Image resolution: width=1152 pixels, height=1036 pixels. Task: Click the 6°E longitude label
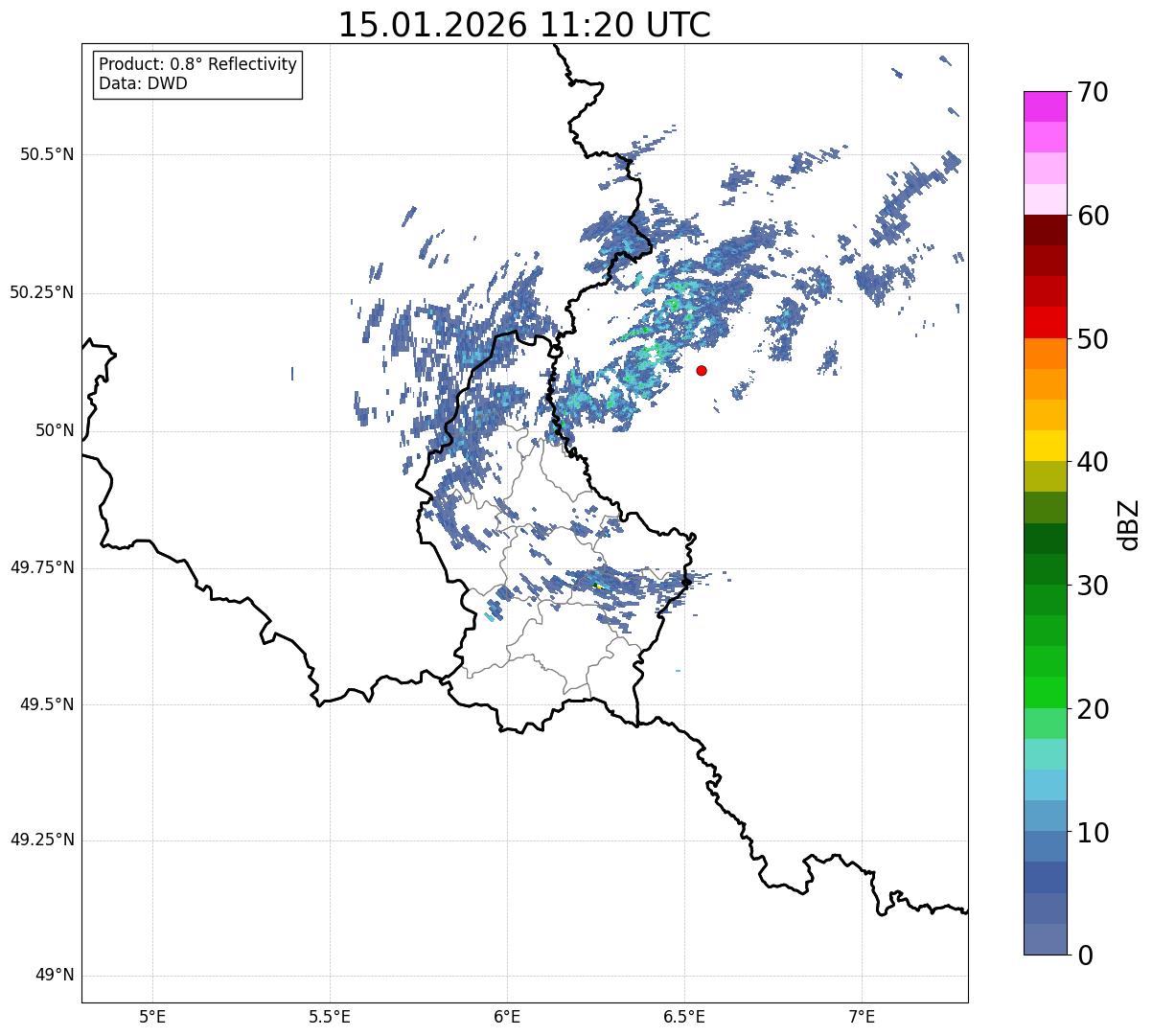click(x=507, y=1016)
